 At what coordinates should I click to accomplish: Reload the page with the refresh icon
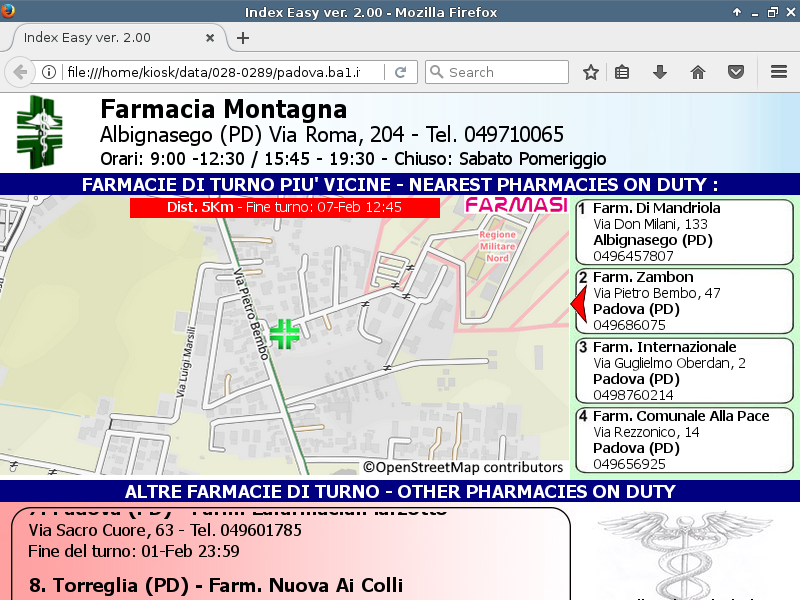pyautogui.click(x=400, y=72)
